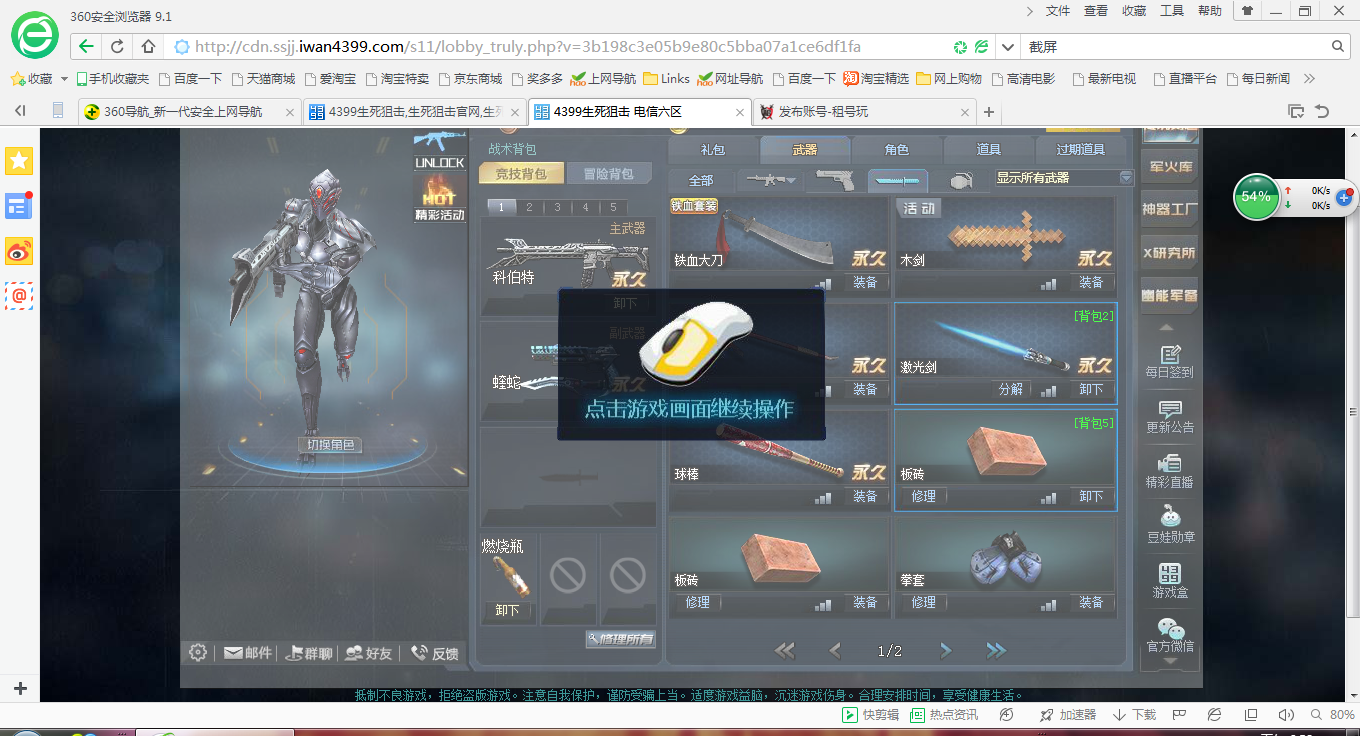Switch to backpack slot 2
This screenshot has width=1360, height=736.
click(530, 207)
